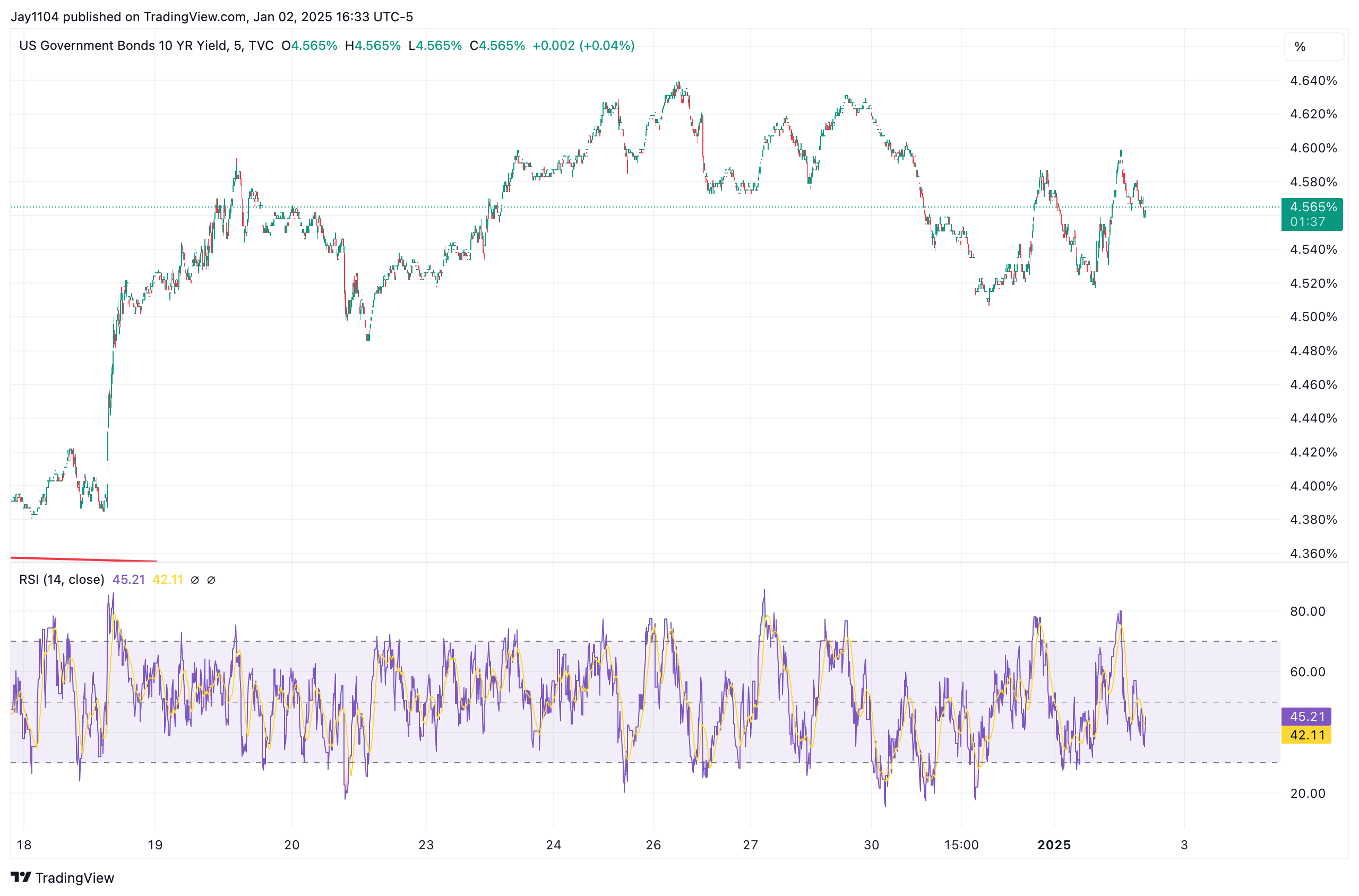This screenshot has width=1359, height=896.
Task: Click the yellow 42.11 value in RSI legend
Action: click(167, 580)
